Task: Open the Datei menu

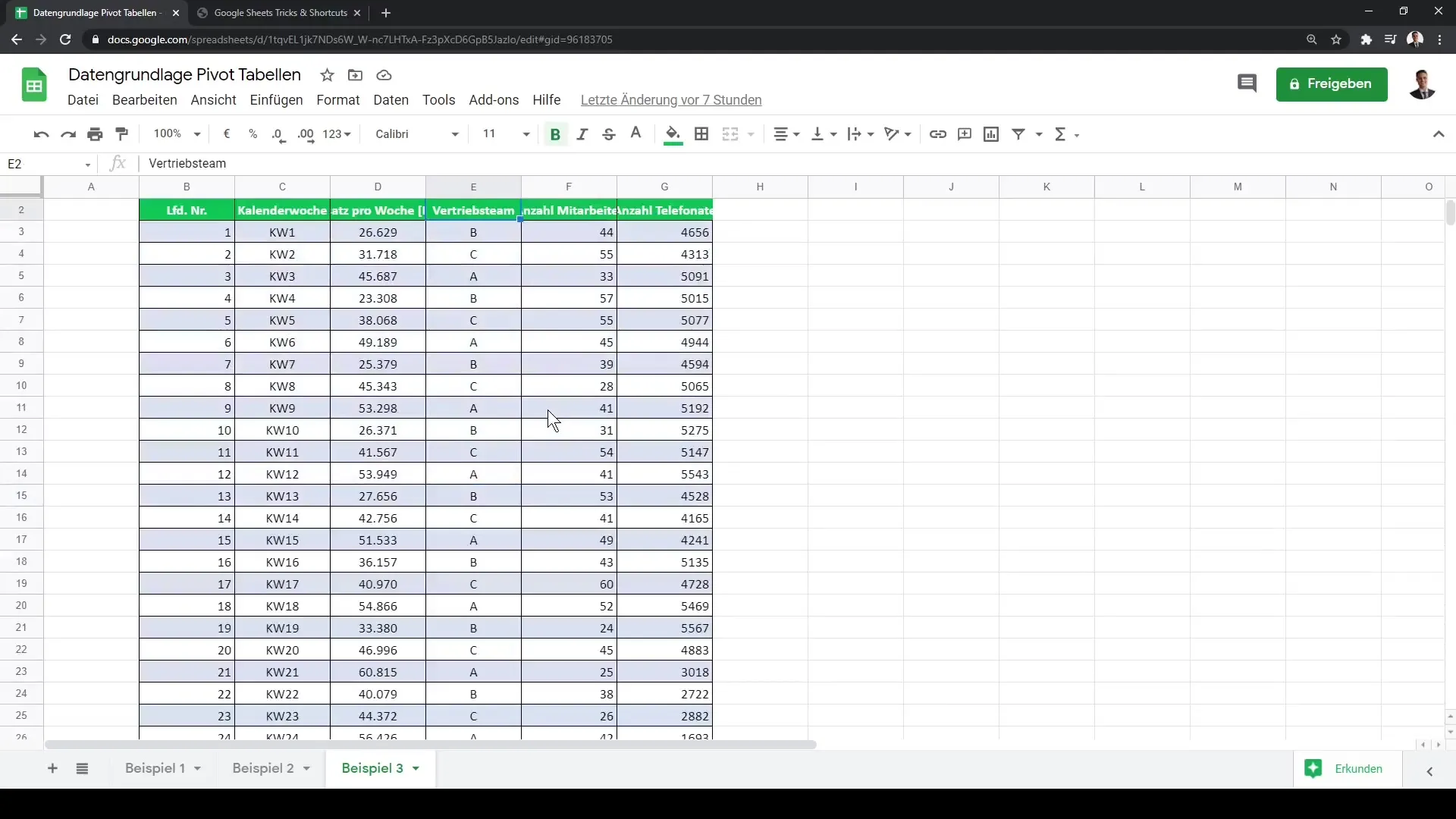Action: [x=83, y=100]
